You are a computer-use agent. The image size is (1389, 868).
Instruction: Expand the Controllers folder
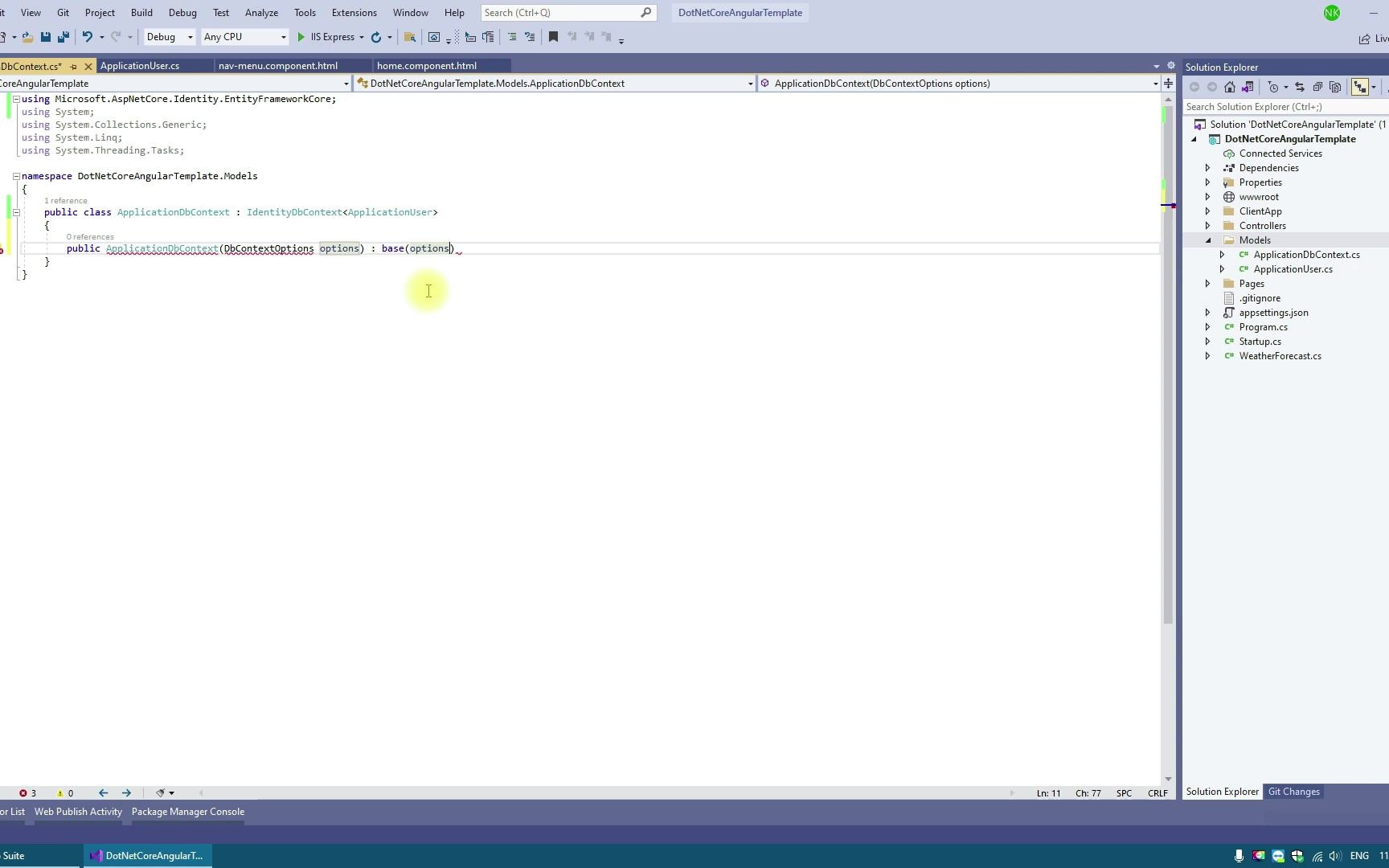1207,226
